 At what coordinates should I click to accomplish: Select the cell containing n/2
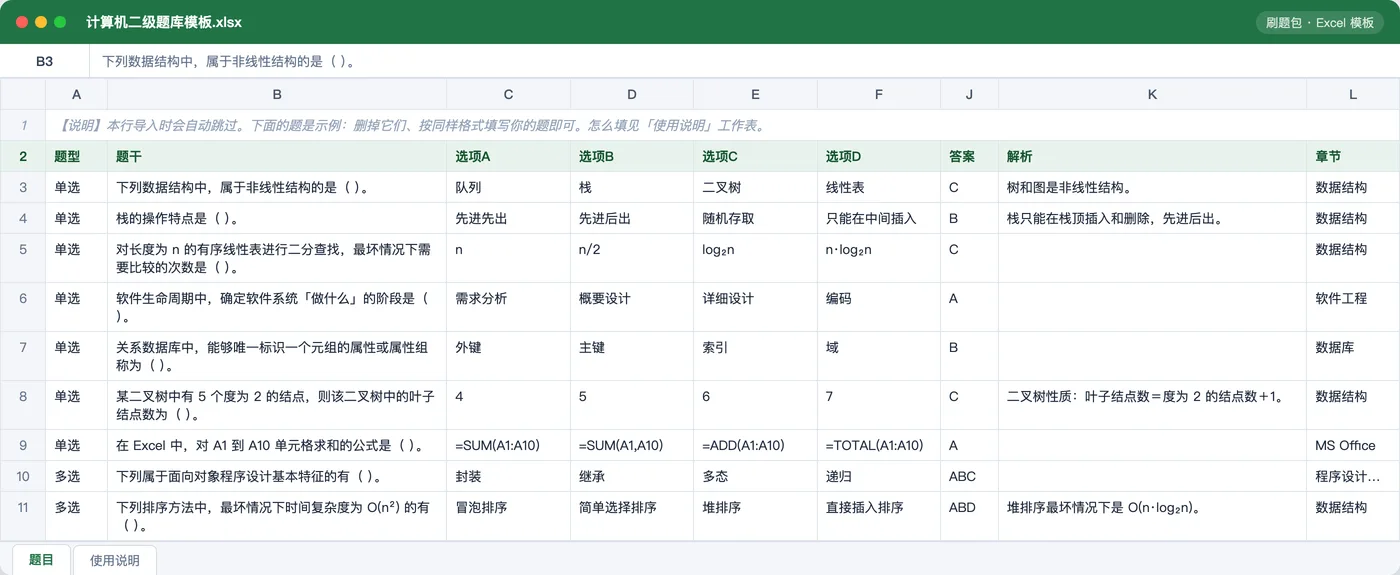tap(632, 258)
